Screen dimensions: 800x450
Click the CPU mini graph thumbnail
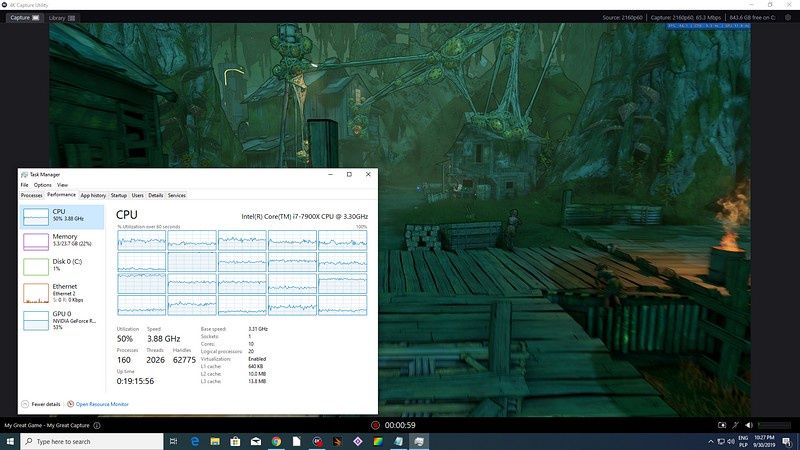[x=36, y=217]
